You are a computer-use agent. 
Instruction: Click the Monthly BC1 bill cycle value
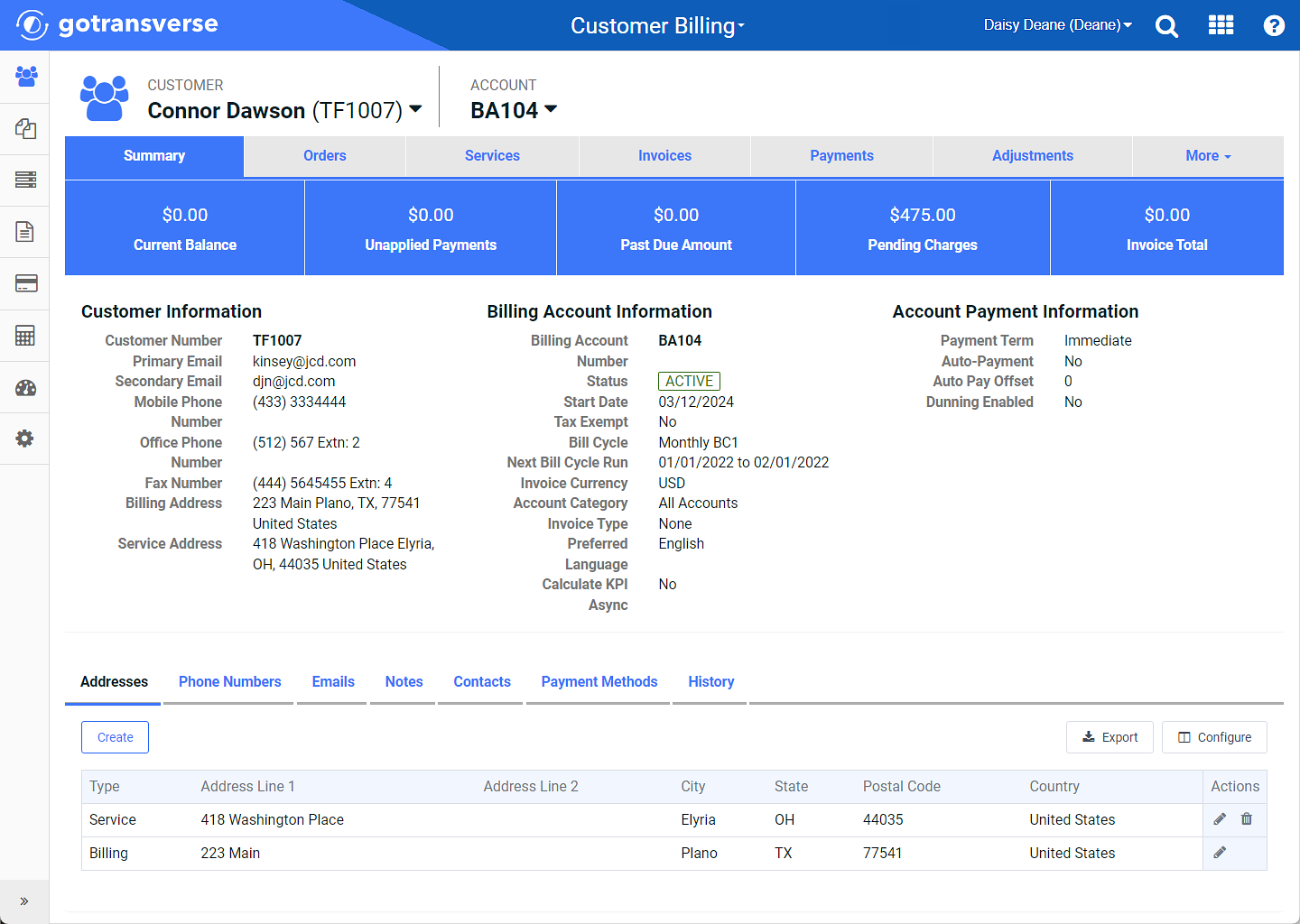[698, 442]
